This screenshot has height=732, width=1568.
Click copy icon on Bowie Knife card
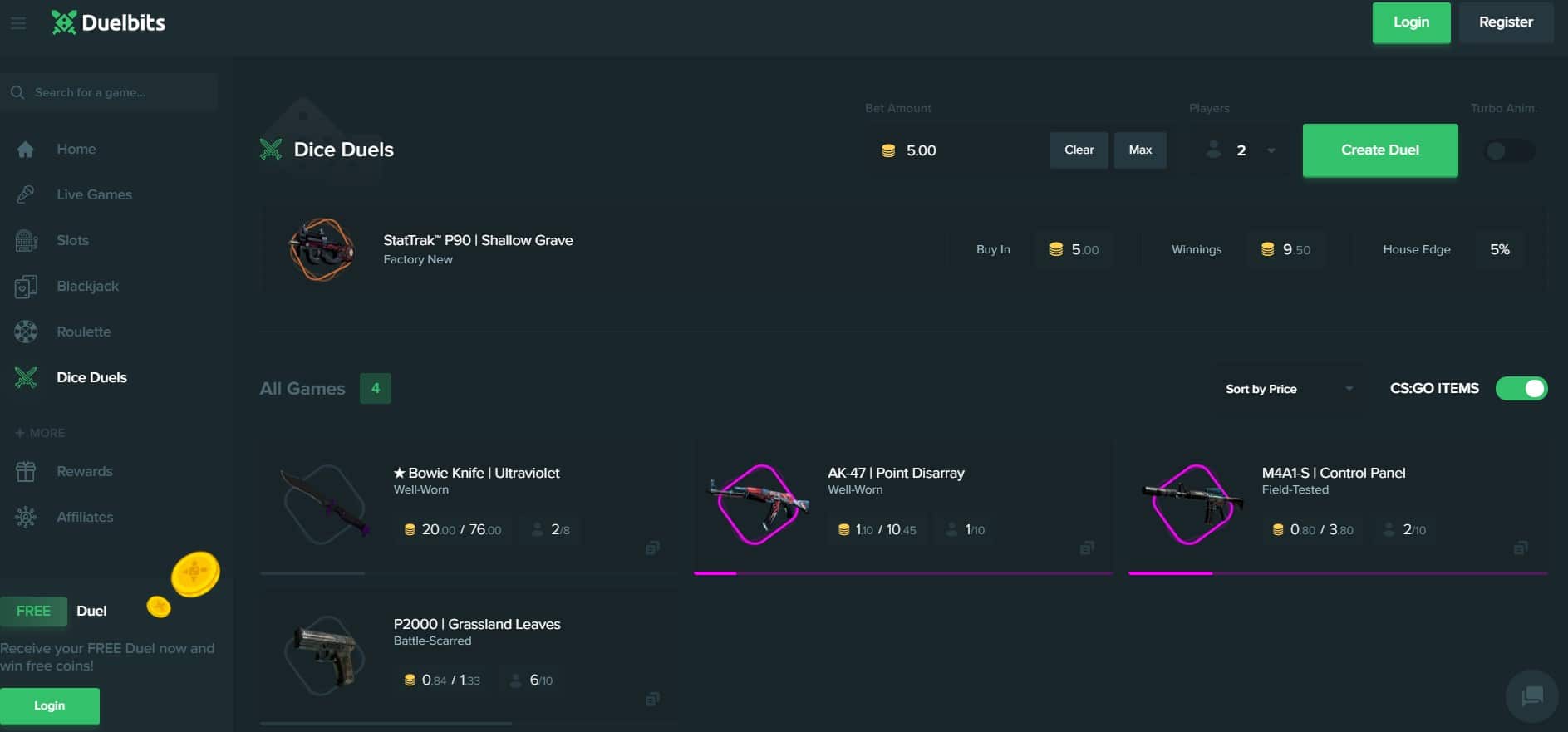(652, 548)
